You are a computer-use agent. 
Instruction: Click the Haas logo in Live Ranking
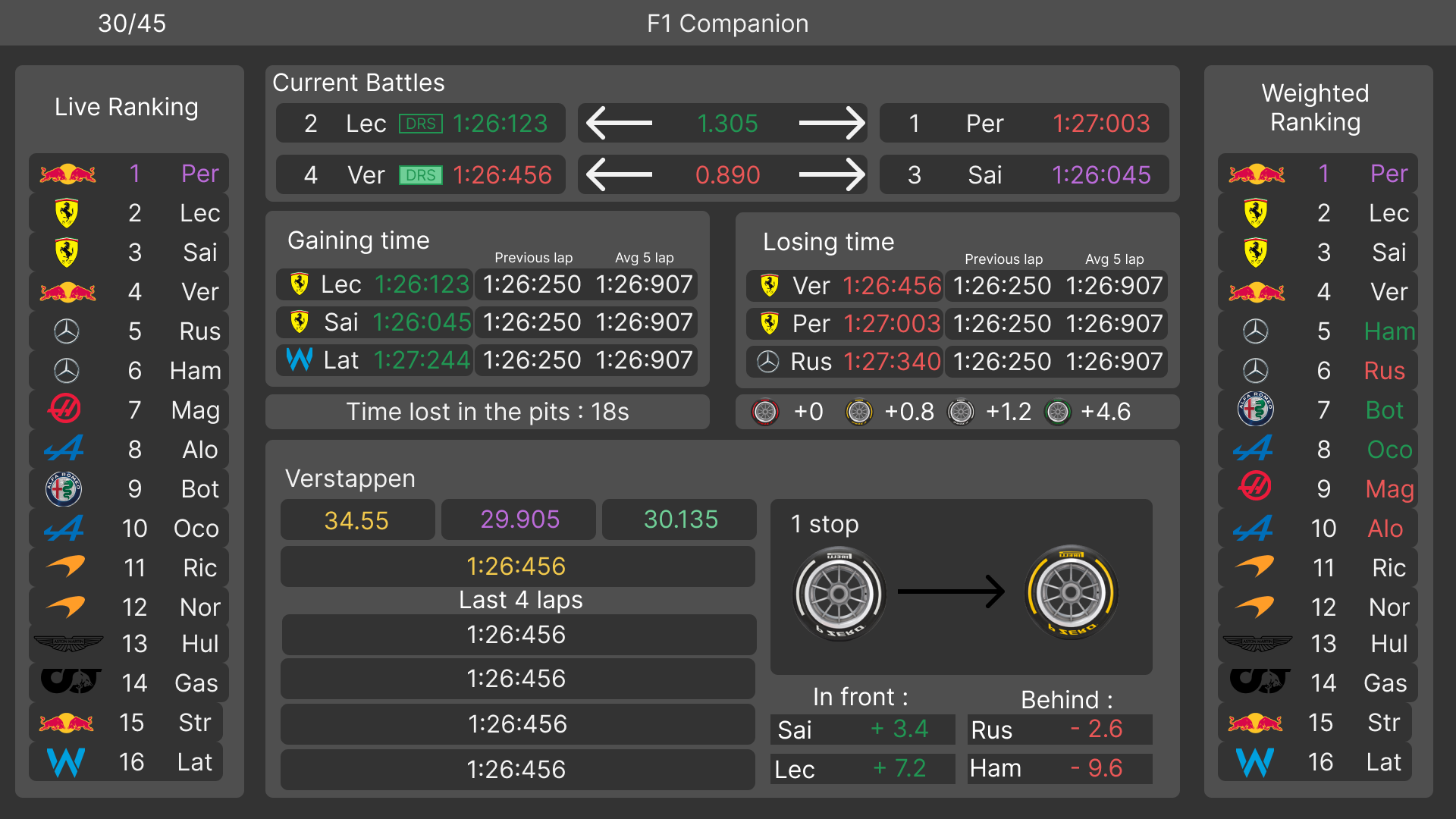pos(64,409)
